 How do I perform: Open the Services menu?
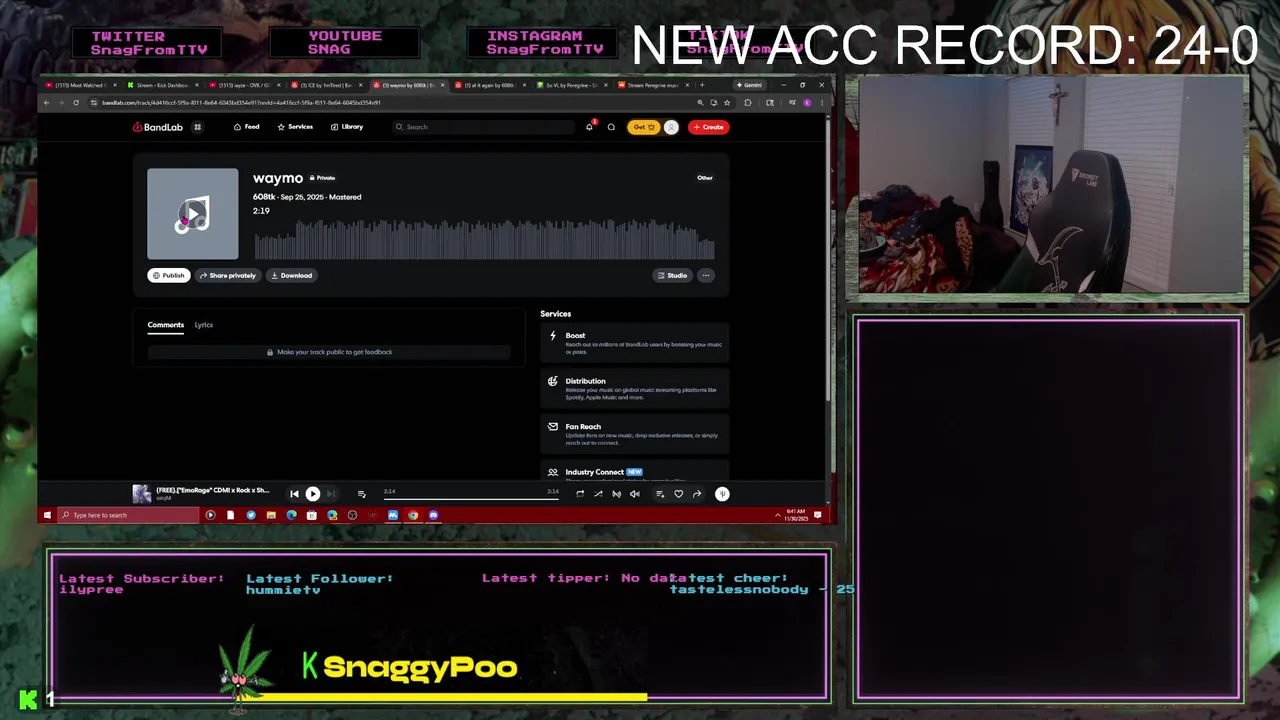tap(295, 127)
